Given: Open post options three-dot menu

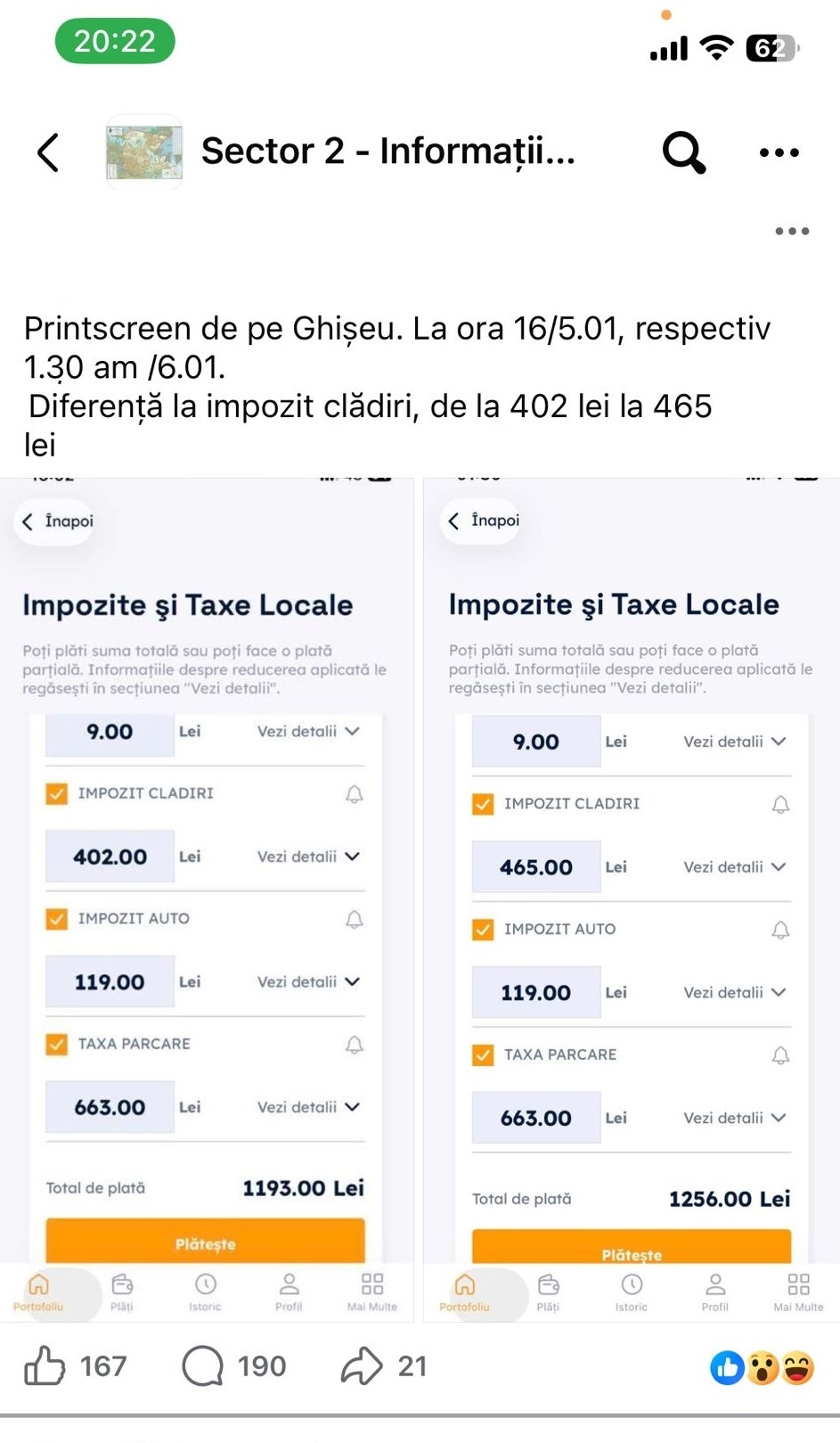Looking at the screenshot, I should click(x=791, y=231).
